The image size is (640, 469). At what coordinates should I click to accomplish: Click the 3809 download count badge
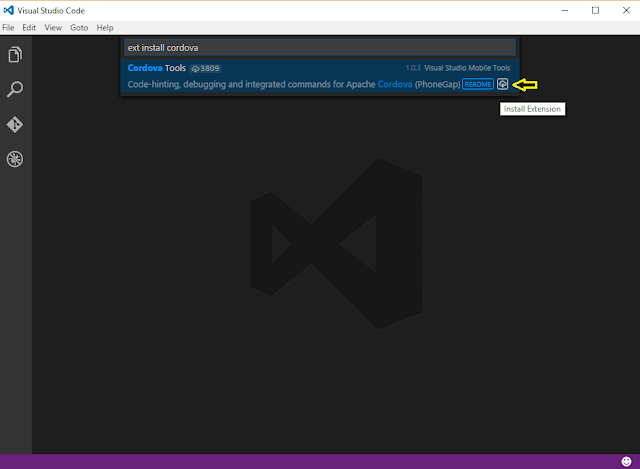[x=205, y=68]
